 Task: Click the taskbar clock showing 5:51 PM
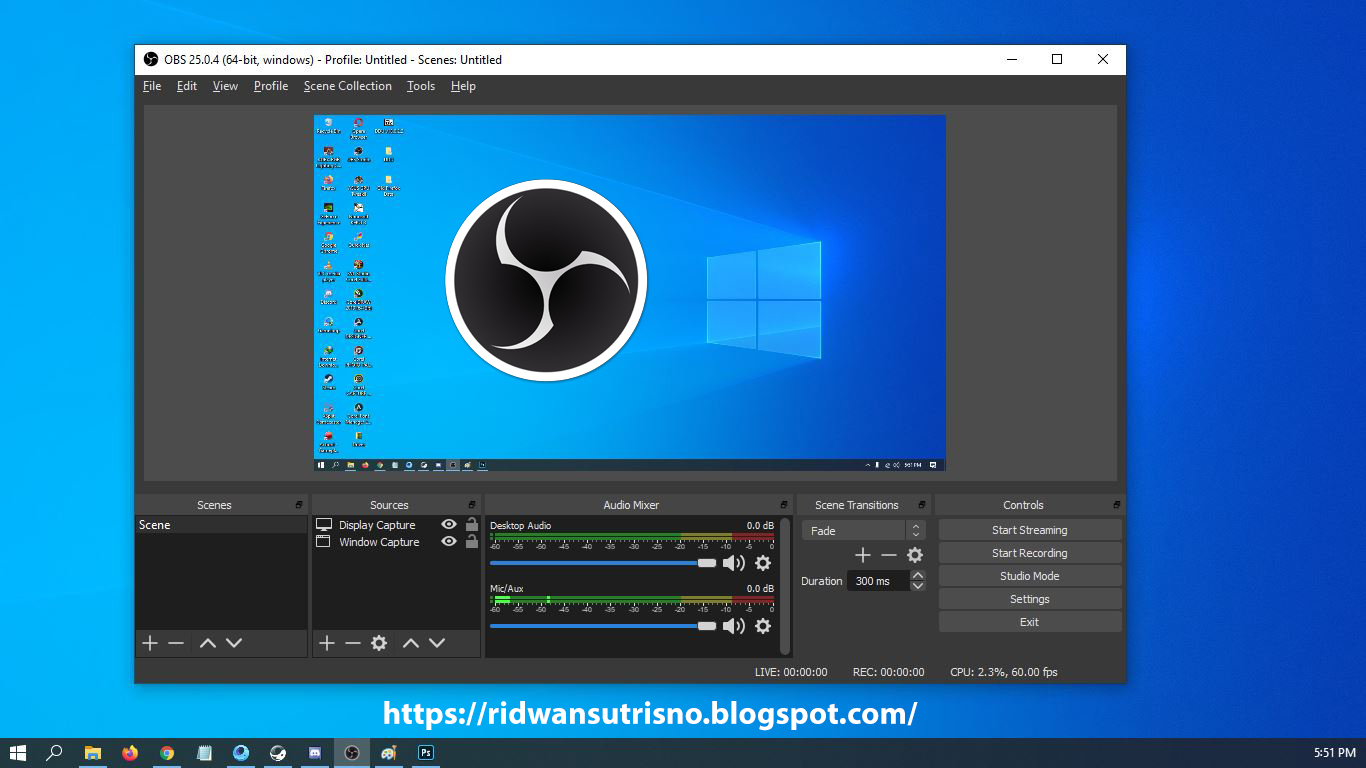pos(1334,753)
